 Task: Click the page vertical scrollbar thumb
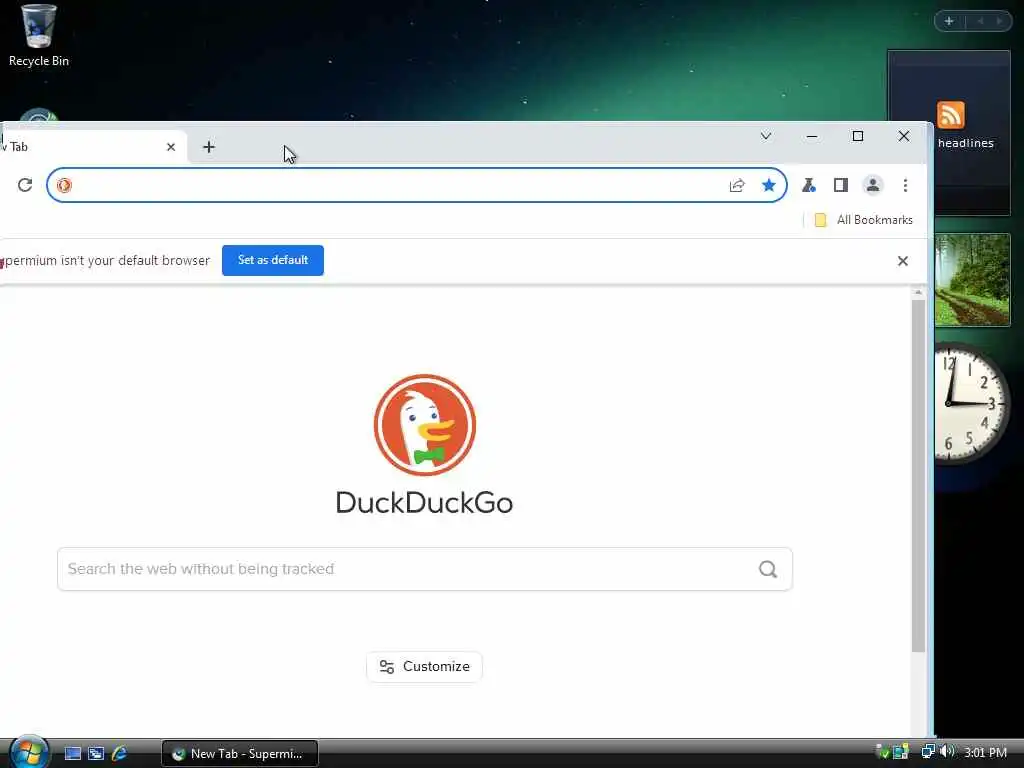(918, 475)
